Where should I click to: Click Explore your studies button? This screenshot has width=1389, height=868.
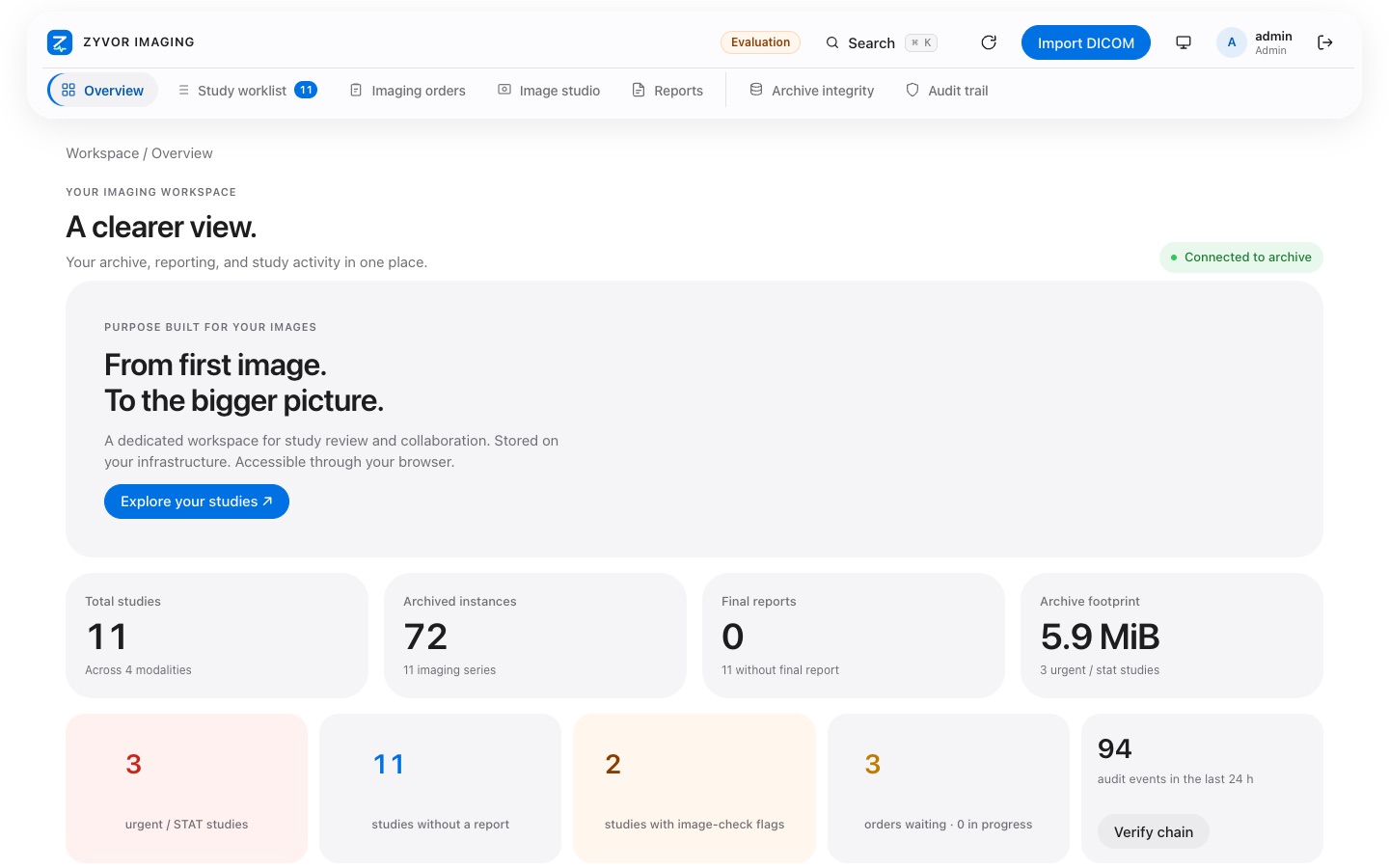pyautogui.click(x=197, y=502)
